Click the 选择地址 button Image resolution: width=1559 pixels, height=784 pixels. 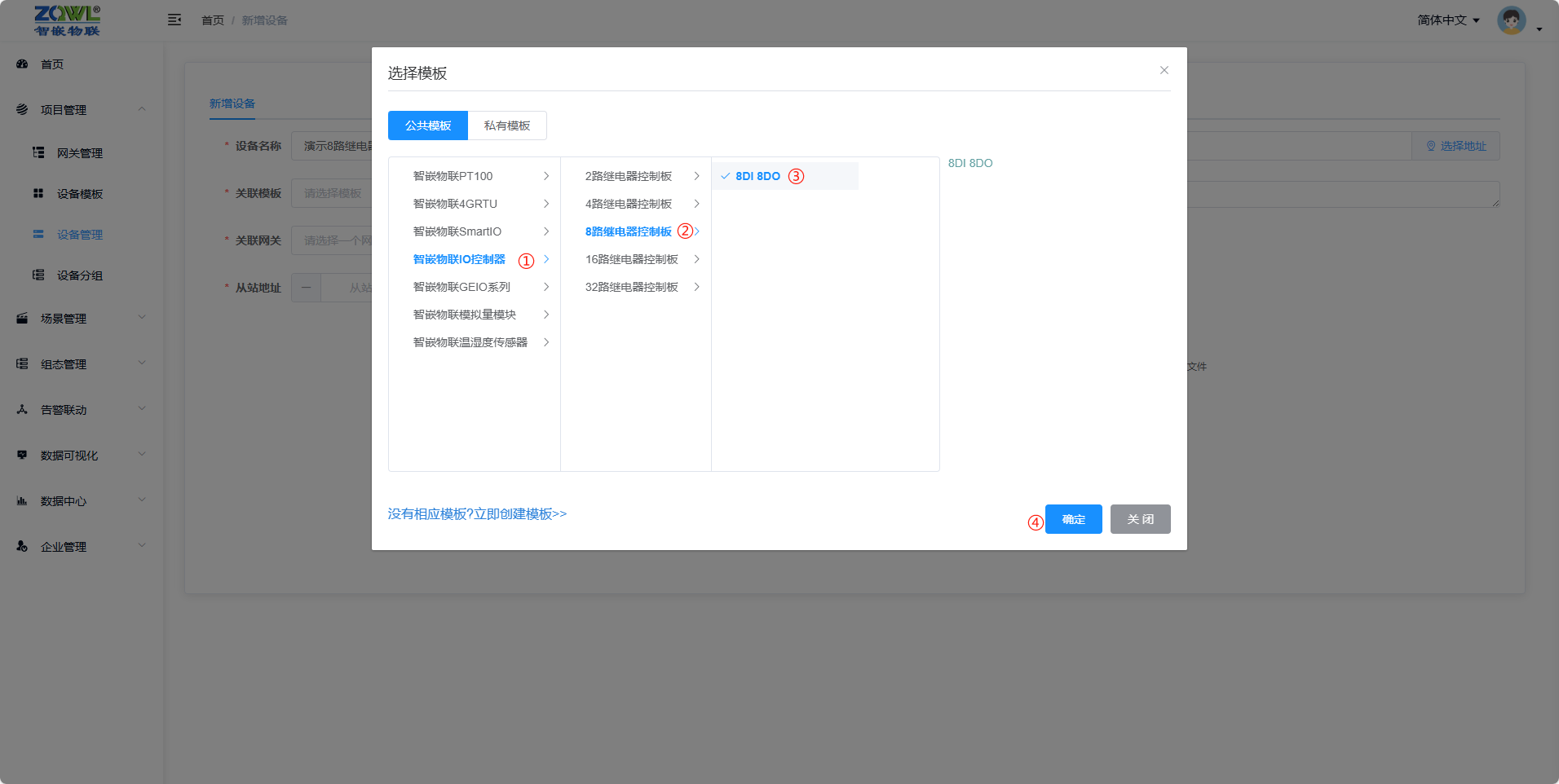click(1456, 146)
